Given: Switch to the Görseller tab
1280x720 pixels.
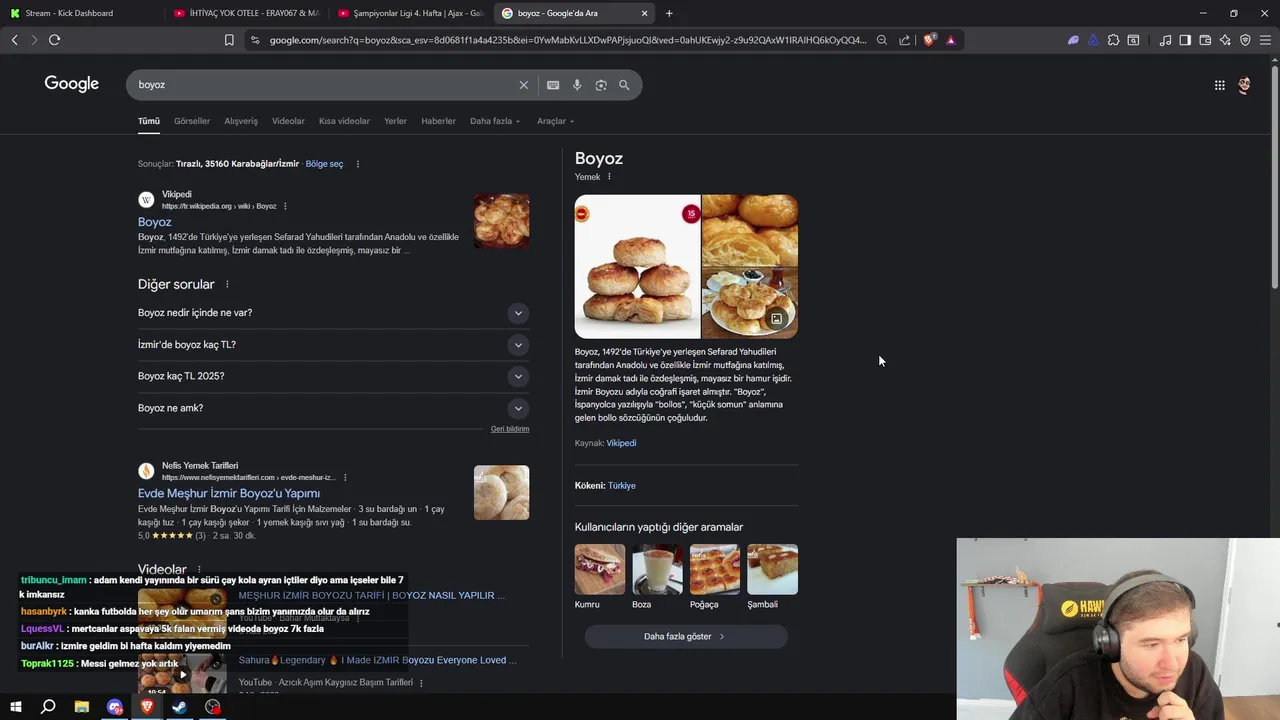Looking at the screenshot, I should (x=192, y=121).
